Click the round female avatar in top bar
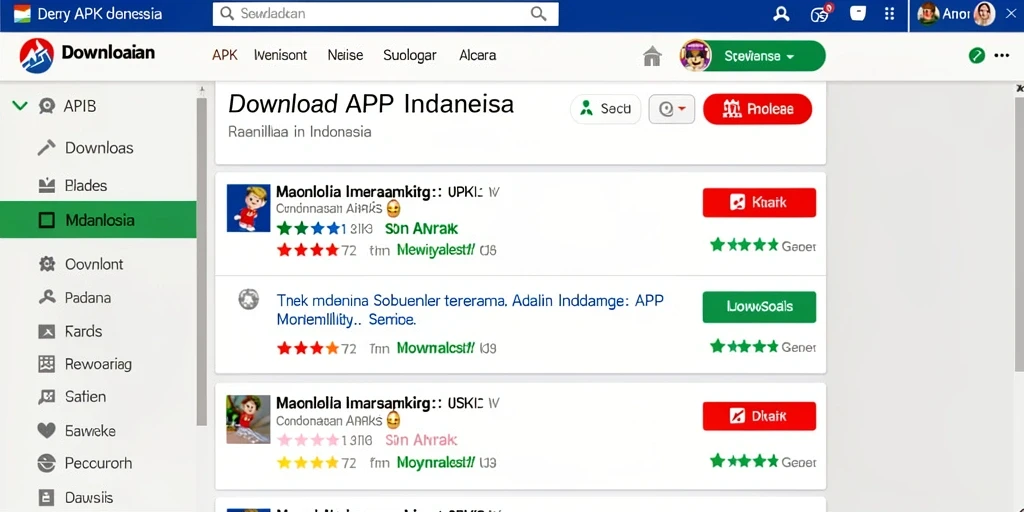Screen dimensions: 1024x512 [x=984, y=14]
